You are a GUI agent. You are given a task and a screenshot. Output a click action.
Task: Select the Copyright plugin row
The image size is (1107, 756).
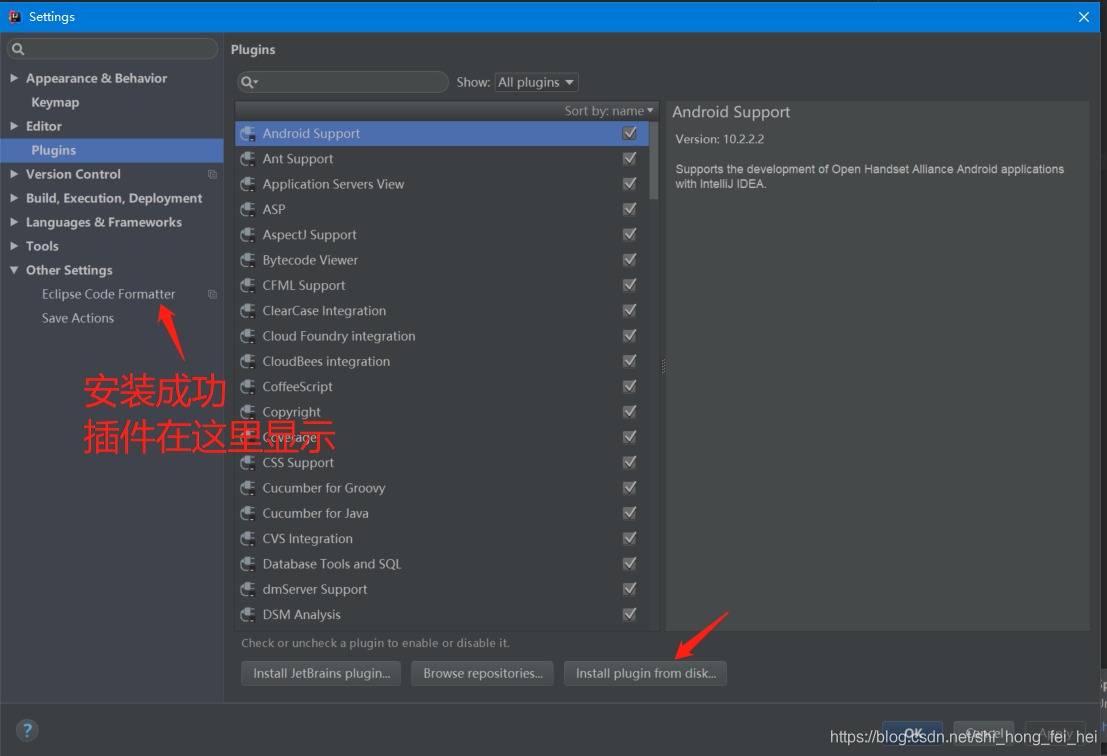[x=441, y=412]
